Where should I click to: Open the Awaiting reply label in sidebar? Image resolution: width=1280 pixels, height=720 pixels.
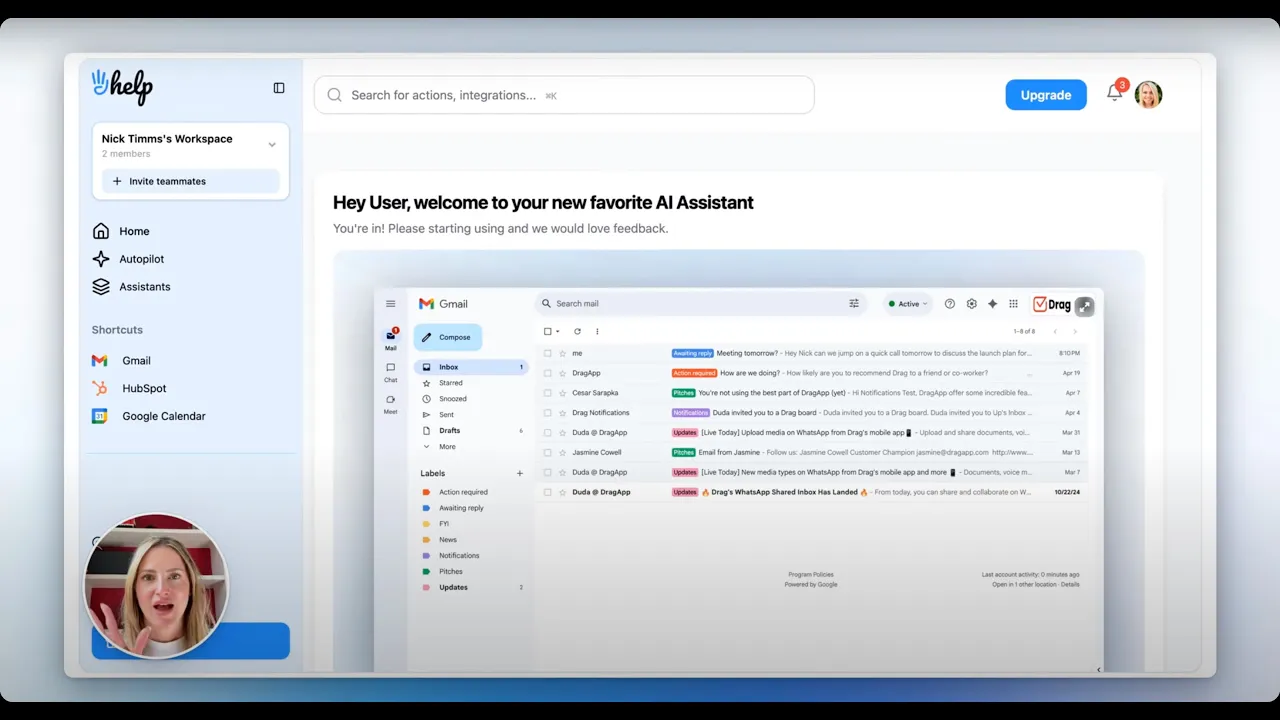coord(461,508)
